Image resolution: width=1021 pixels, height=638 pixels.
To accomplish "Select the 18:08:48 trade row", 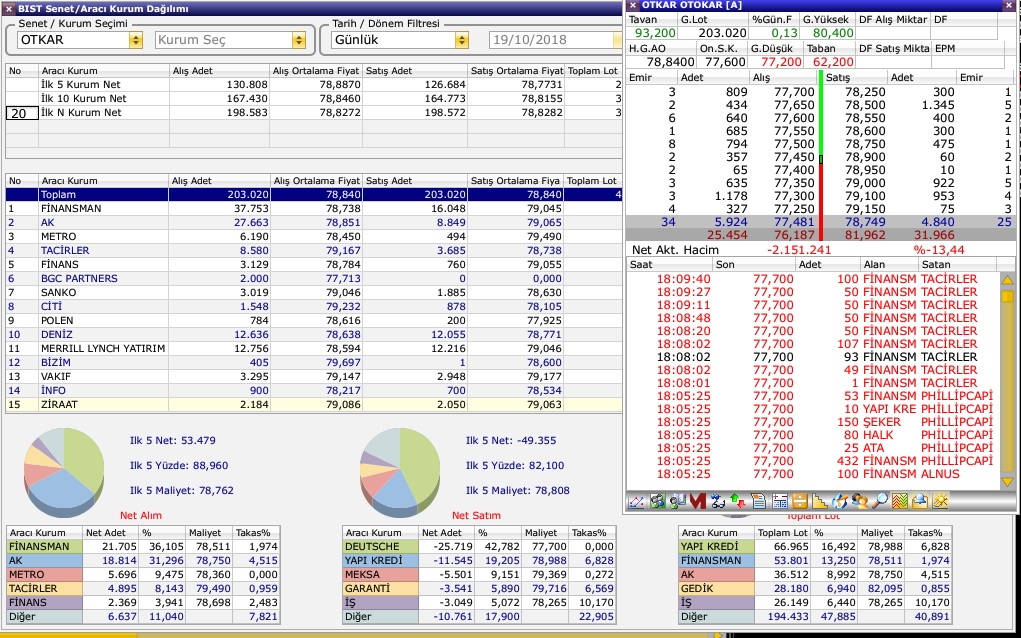I will (x=813, y=318).
